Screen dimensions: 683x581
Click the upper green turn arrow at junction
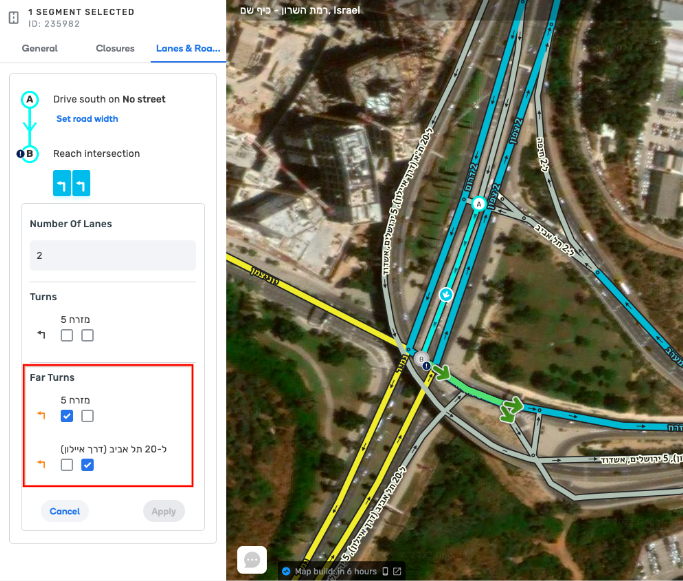443,372
